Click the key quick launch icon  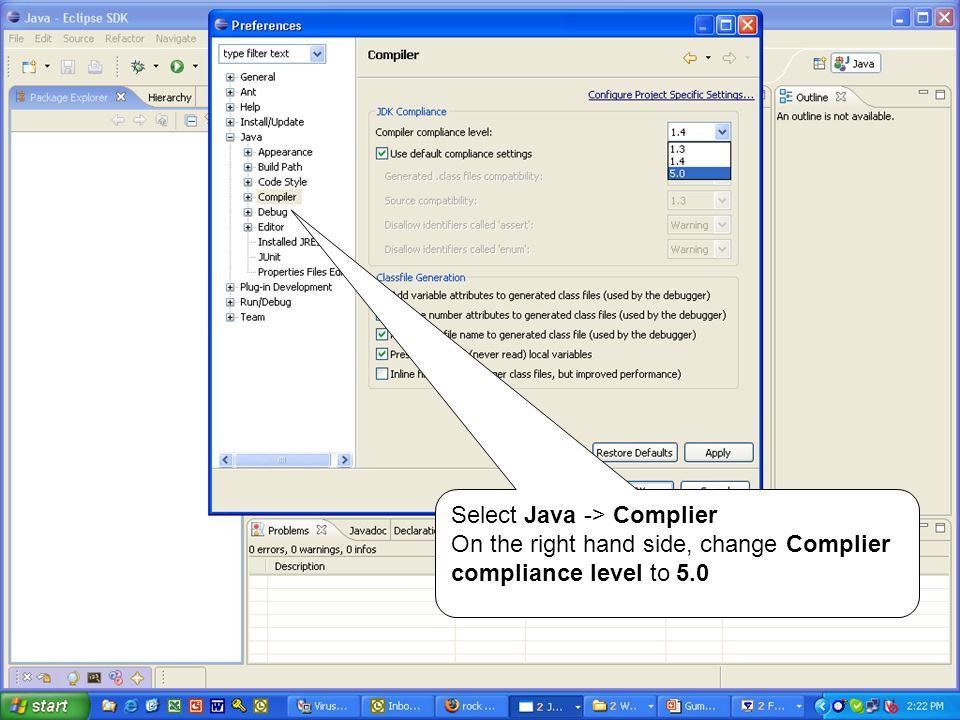pos(239,705)
